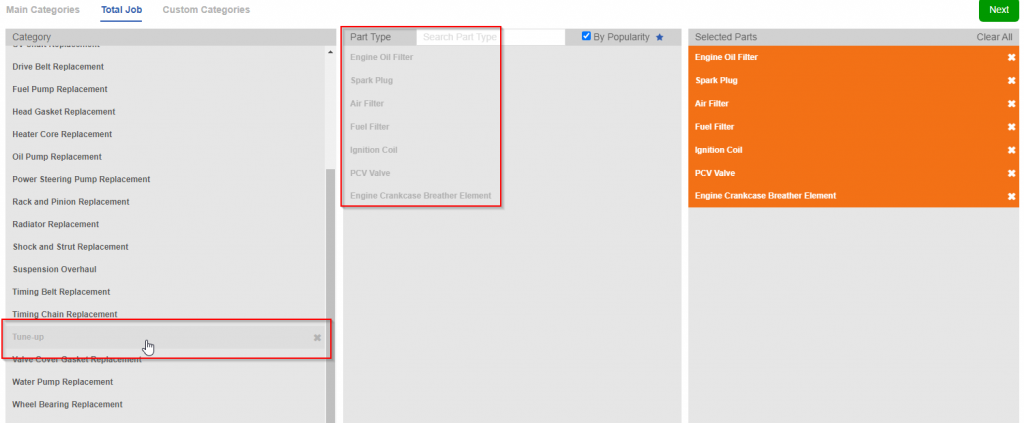The width and height of the screenshot is (1024, 423).
Task: Remove Ignition Coil with the X icon
Action: tap(1011, 150)
